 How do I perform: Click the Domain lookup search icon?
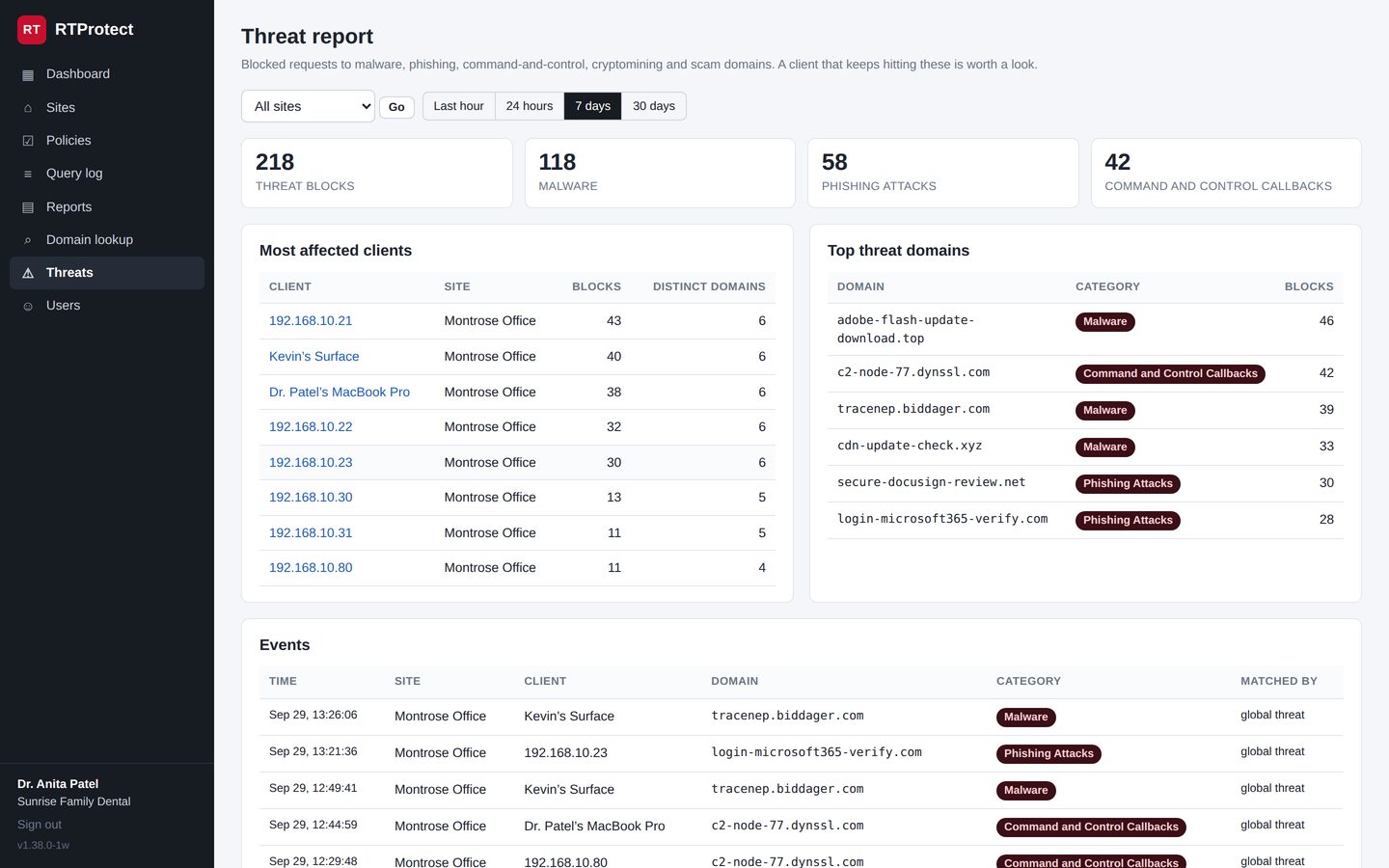coord(28,240)
